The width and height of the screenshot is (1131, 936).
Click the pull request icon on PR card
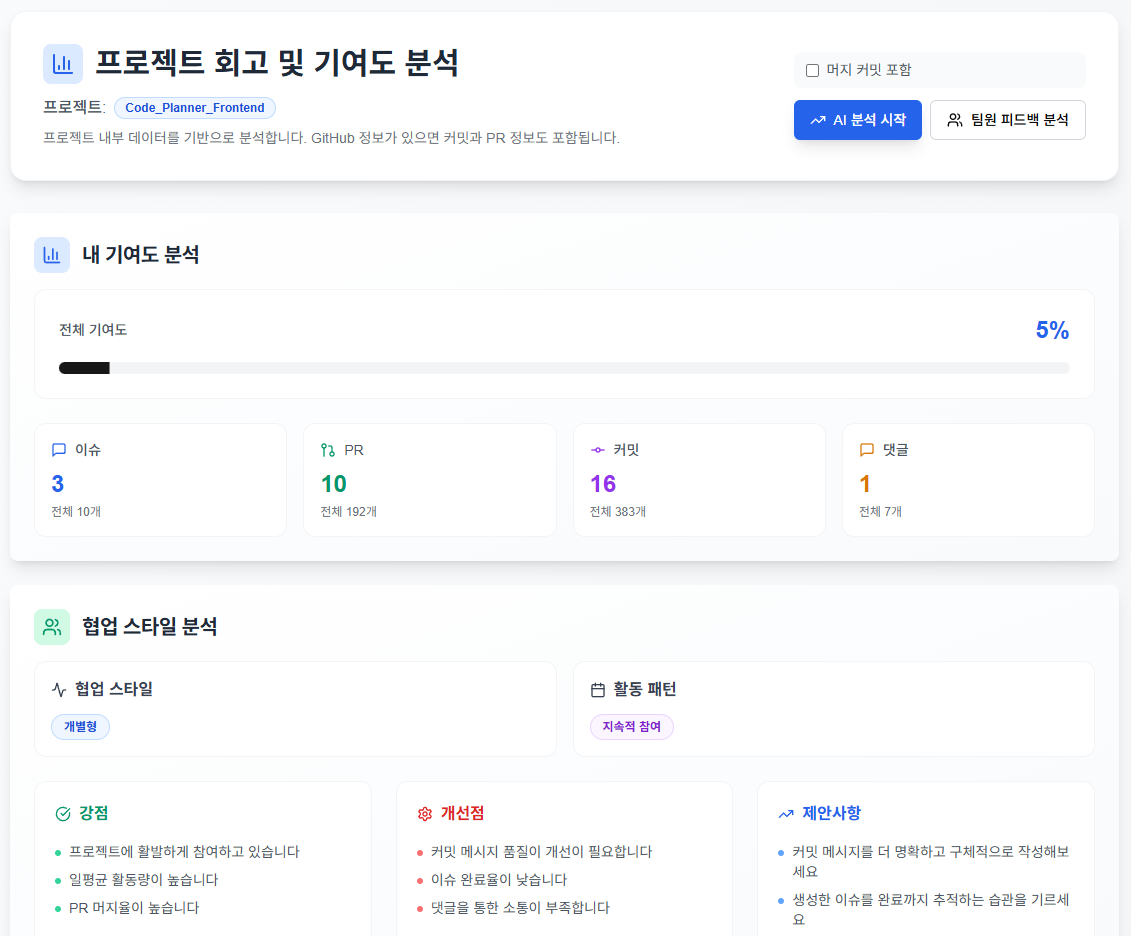click(x=328, y=450)
